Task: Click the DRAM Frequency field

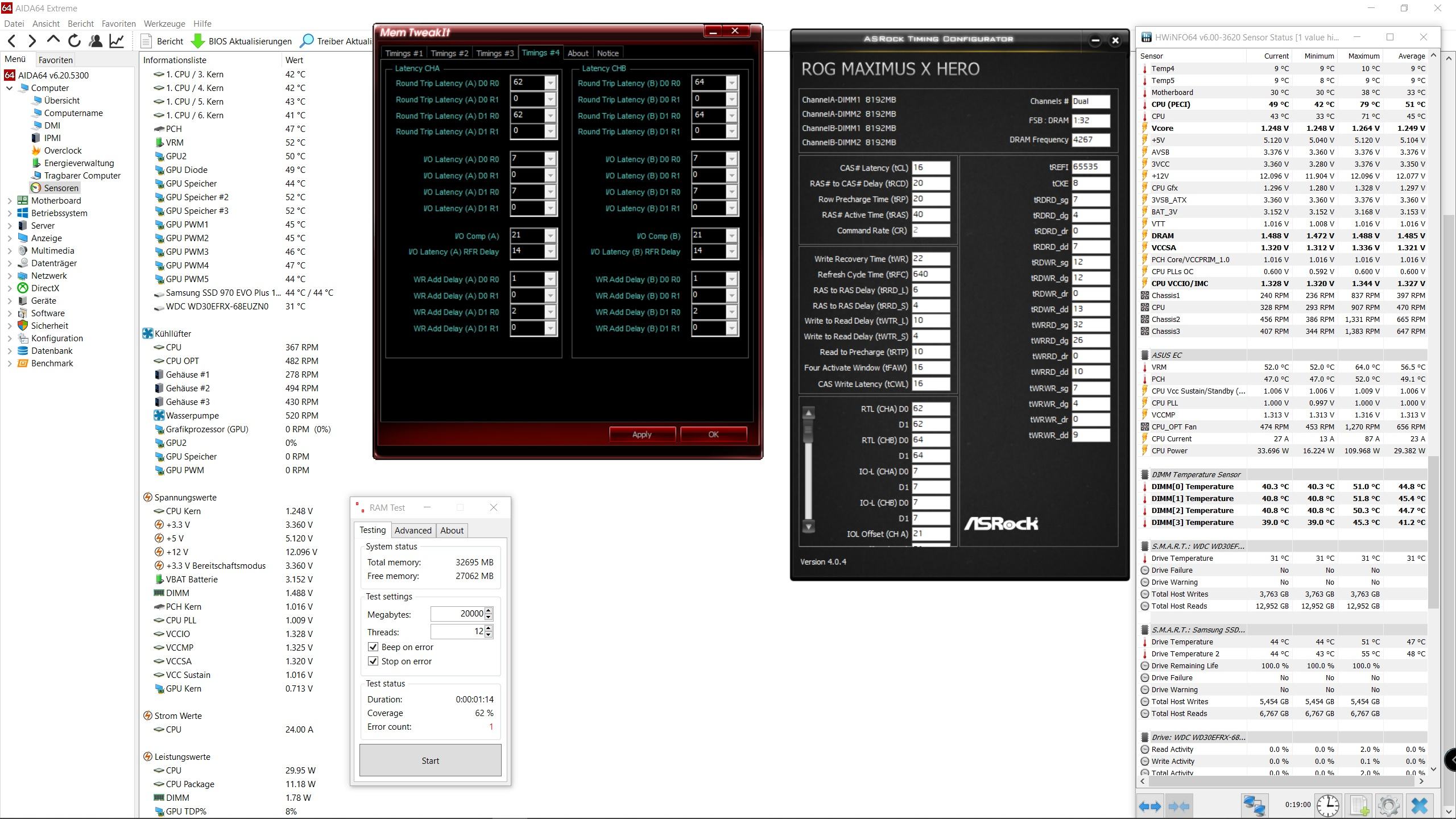Action: point(1090,139)
